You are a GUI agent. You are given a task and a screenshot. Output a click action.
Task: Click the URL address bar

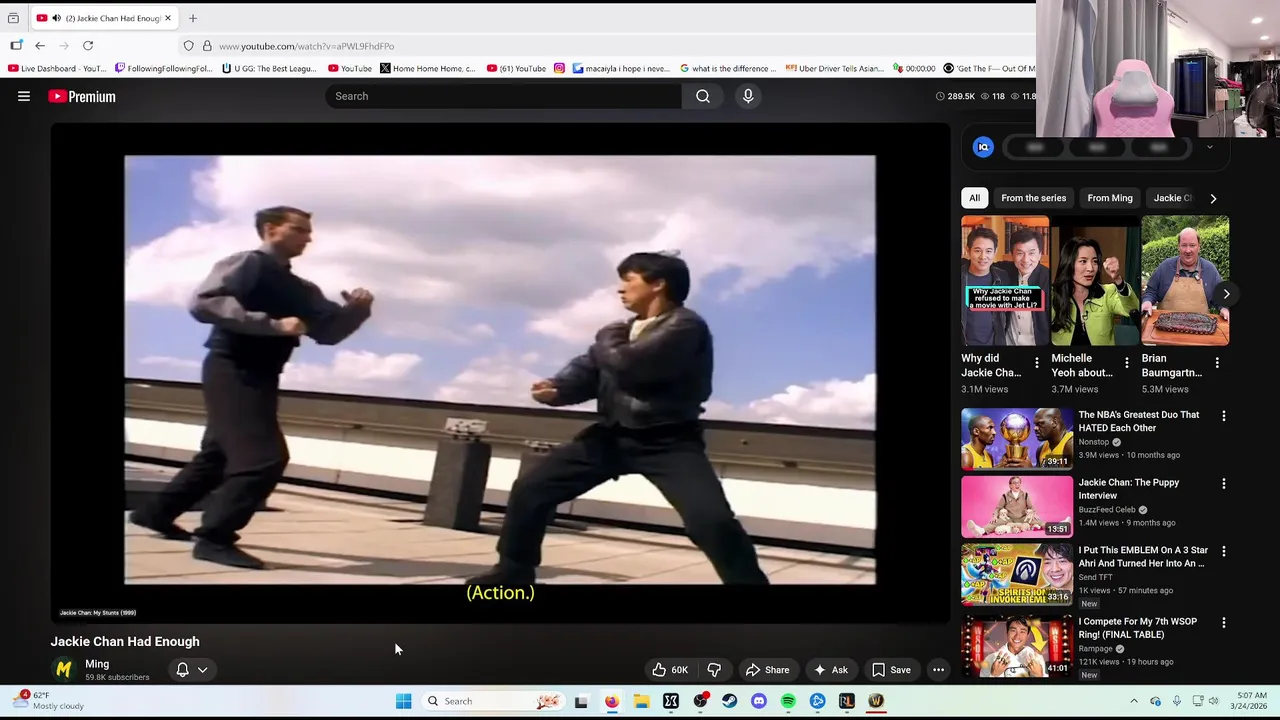click(x=600, y=46)
